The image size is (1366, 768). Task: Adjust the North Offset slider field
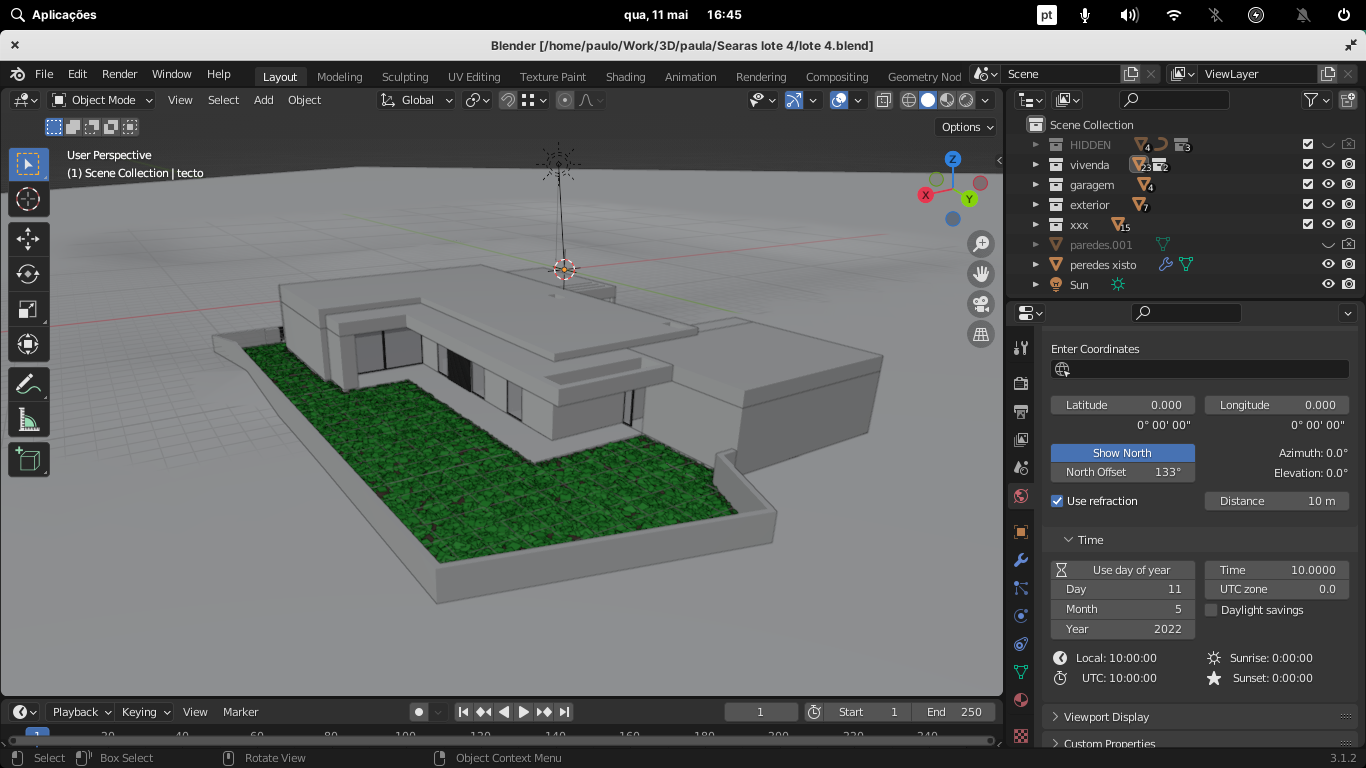click(x=1122, y=472)
